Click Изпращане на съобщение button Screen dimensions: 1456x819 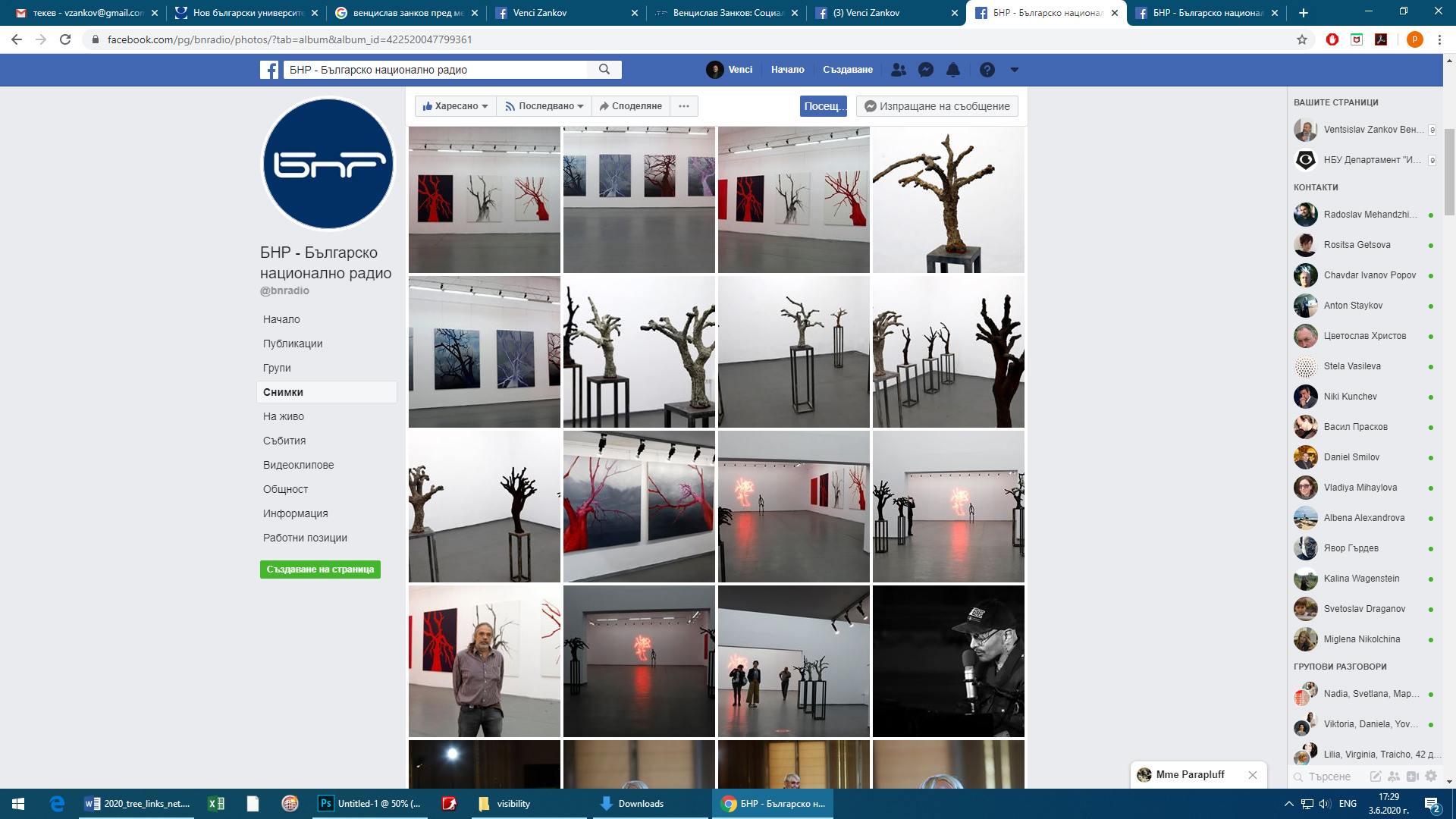pyautogui.click(x=937, y=106)
